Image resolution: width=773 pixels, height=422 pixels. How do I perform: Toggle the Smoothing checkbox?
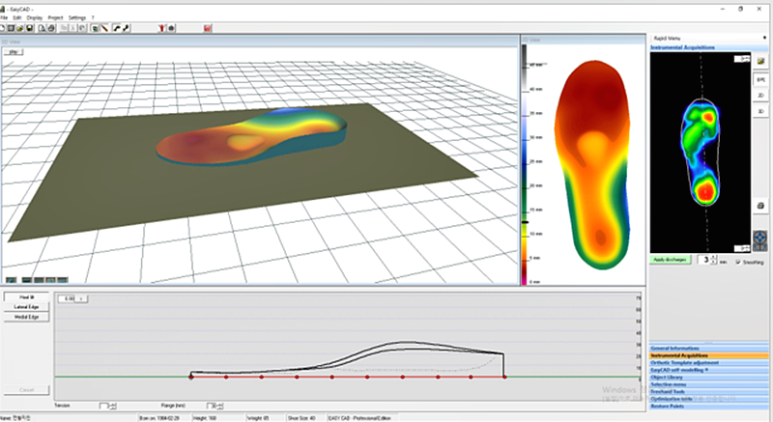coord(738,262)
